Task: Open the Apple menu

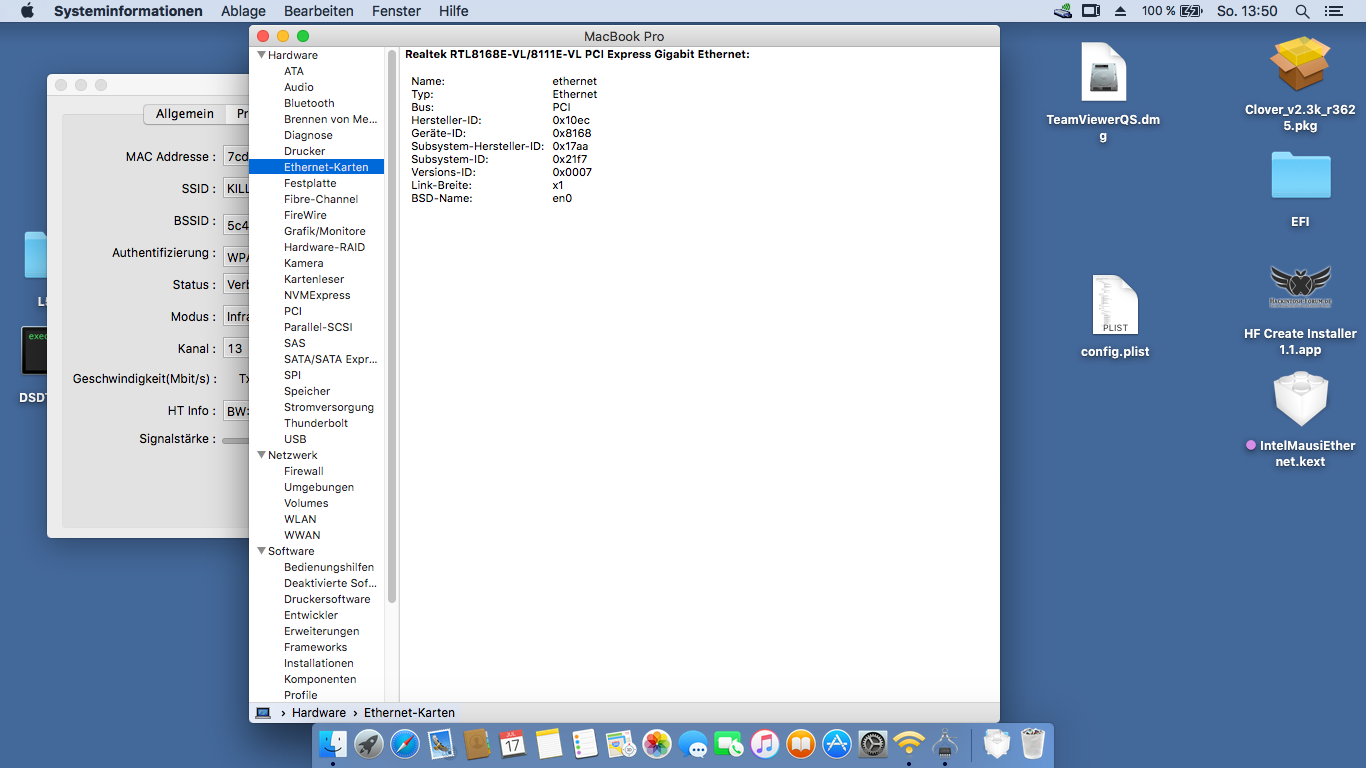Action: (27, 11)
